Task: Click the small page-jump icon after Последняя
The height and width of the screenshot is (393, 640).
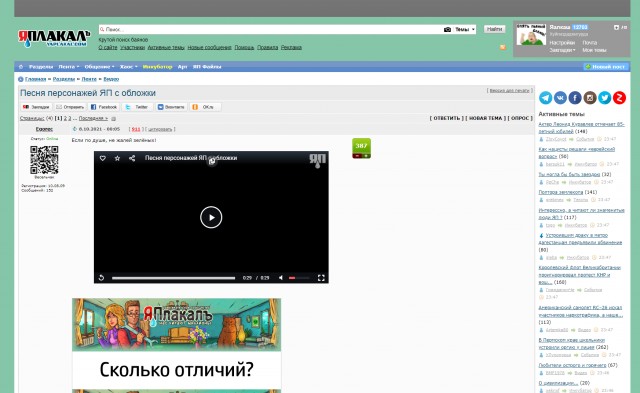Action: click(x=113, y=118)
